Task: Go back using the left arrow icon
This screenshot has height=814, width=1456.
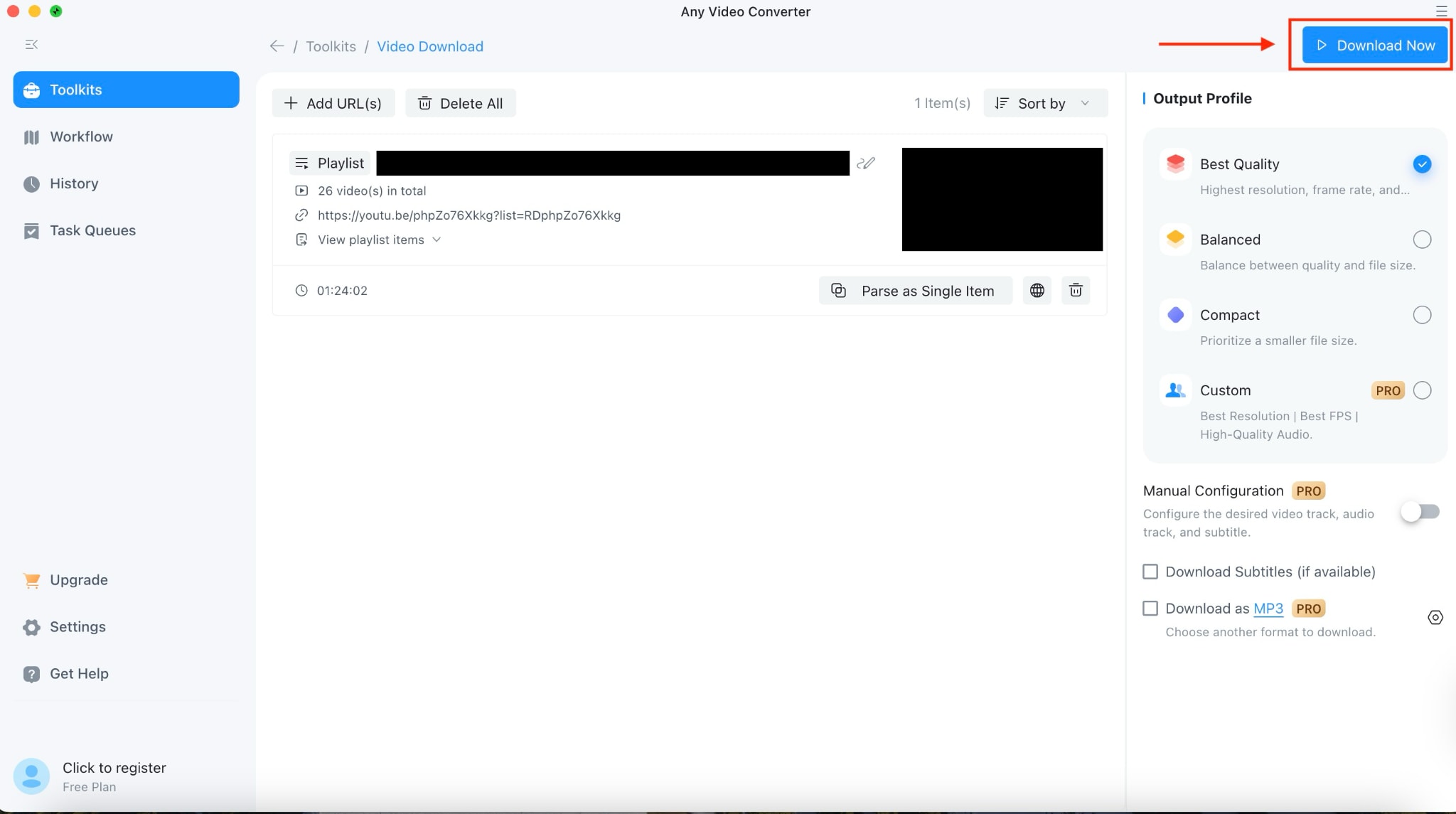Action: (277, 46)
